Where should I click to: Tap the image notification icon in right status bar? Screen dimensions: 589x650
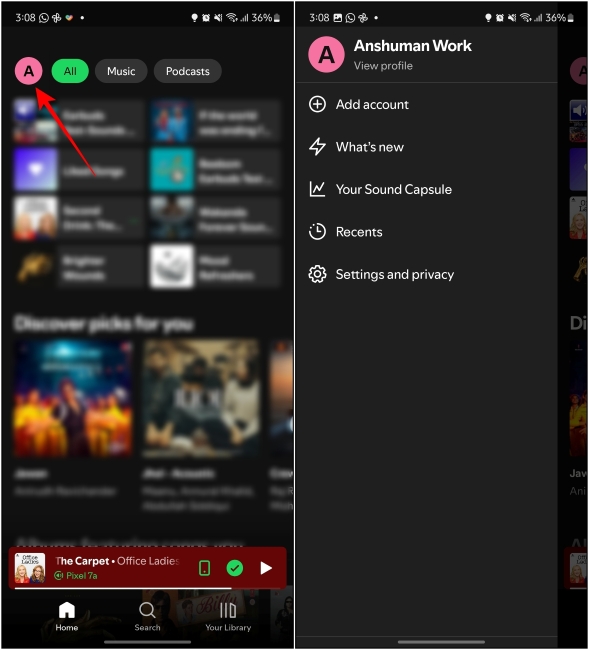338,18
